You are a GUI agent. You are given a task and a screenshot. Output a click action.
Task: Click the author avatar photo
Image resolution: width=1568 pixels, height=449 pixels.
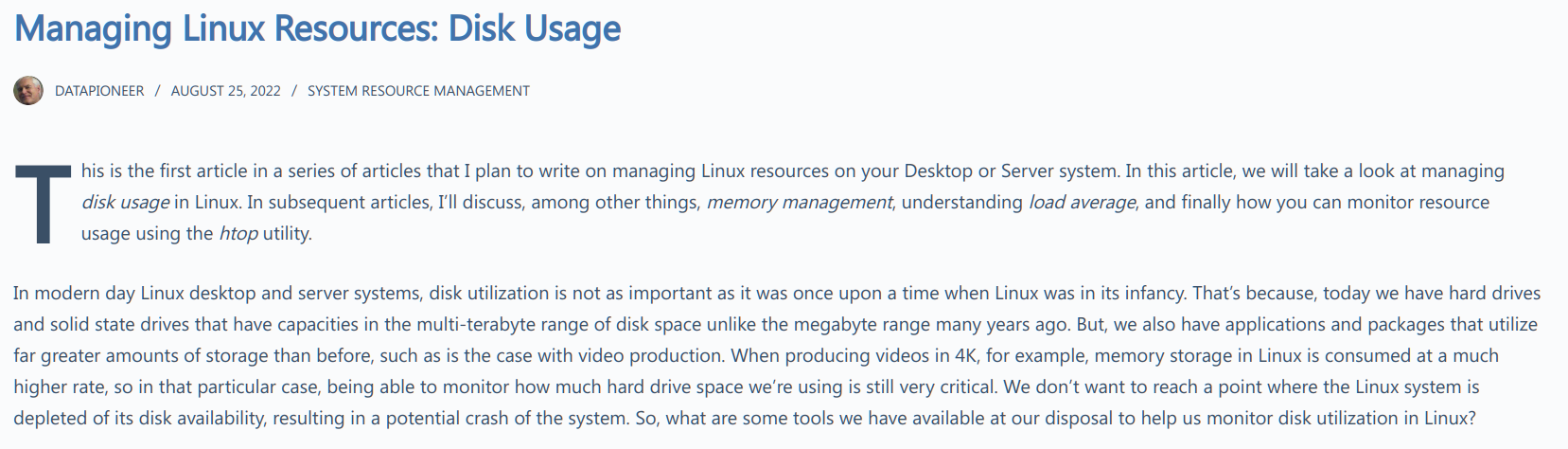(x=28, y=91)
